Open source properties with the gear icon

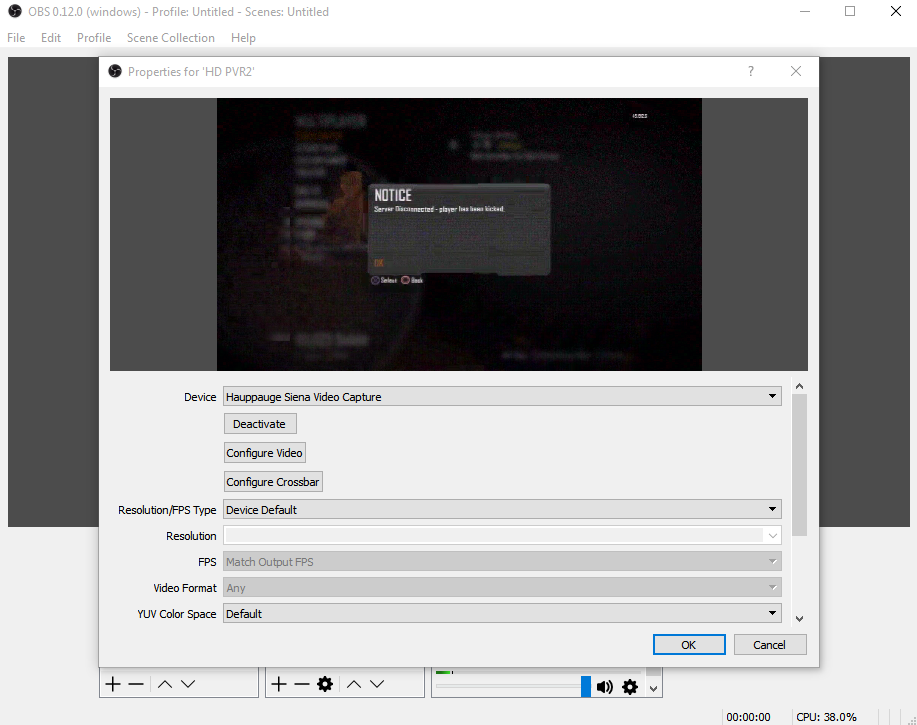click(325, 684)
